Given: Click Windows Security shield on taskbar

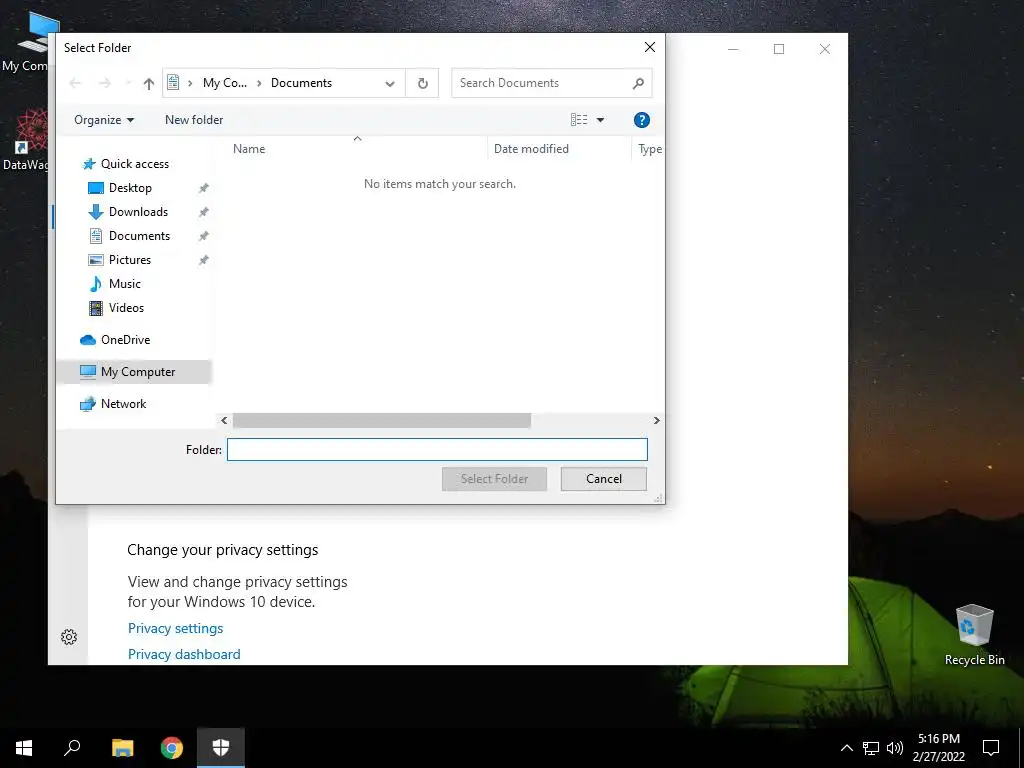Looking at the screenshot, I should pos(221,748).
